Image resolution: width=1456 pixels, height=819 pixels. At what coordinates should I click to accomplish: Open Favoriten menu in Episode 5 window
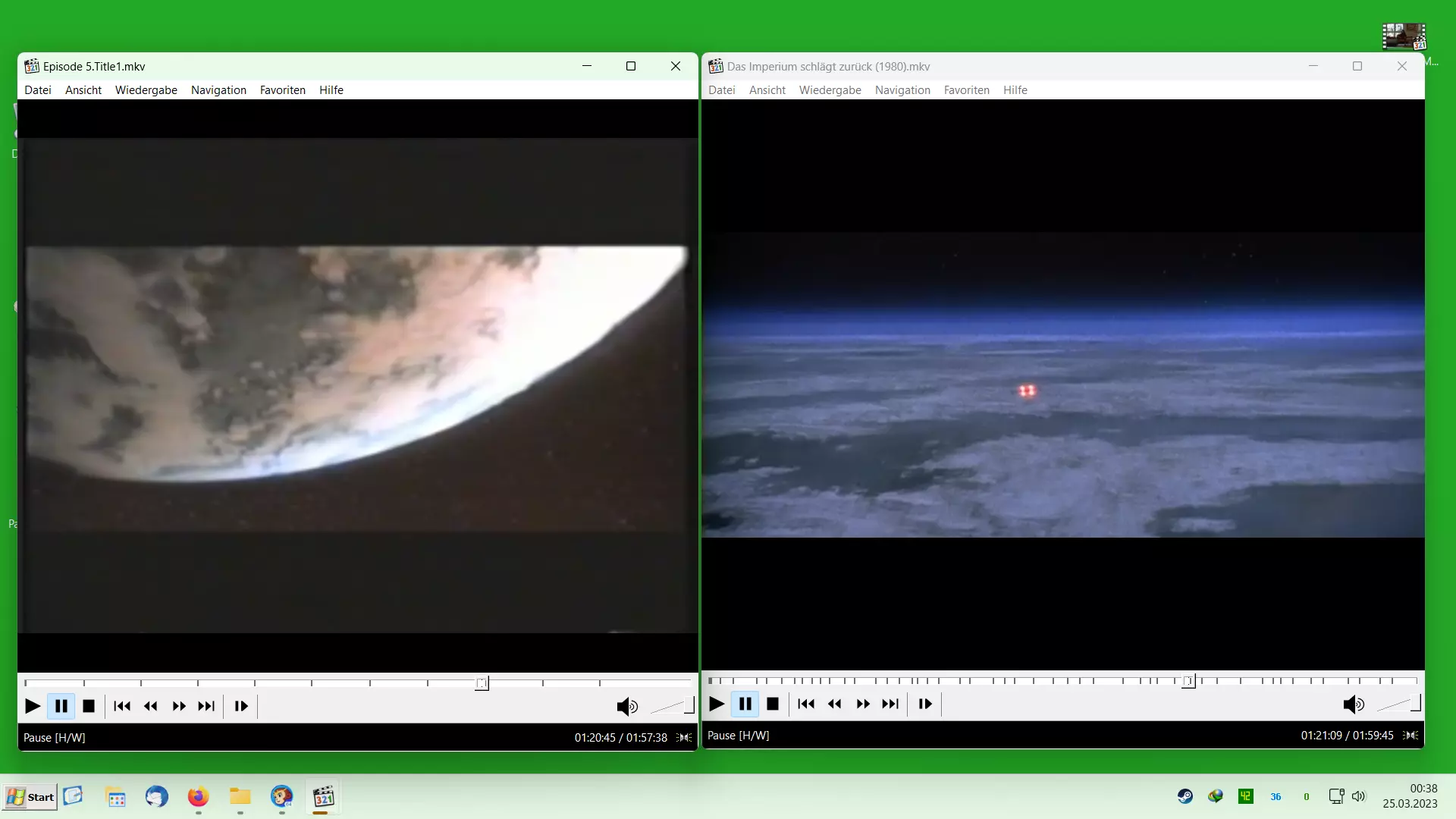pos(283,89)
